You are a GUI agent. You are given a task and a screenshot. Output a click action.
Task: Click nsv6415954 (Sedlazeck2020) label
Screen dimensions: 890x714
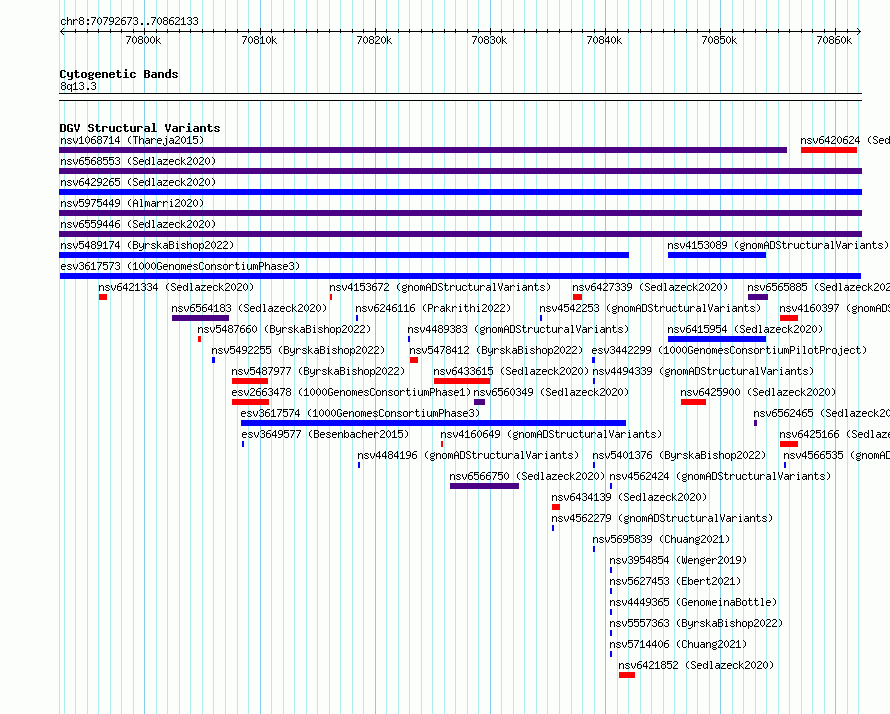745,329
